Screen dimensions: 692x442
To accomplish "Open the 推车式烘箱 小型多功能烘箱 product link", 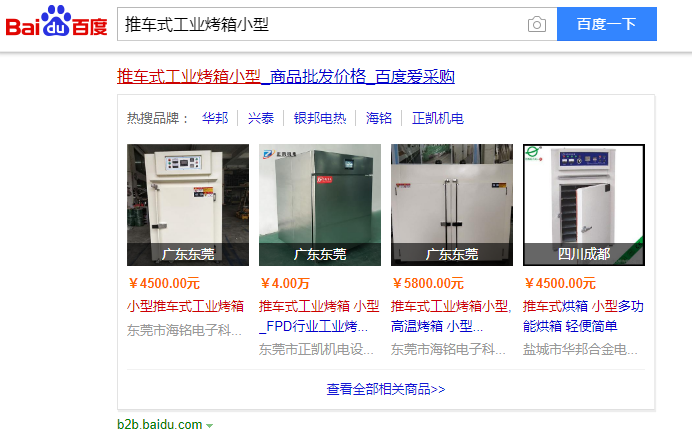I will click(583, 316).
